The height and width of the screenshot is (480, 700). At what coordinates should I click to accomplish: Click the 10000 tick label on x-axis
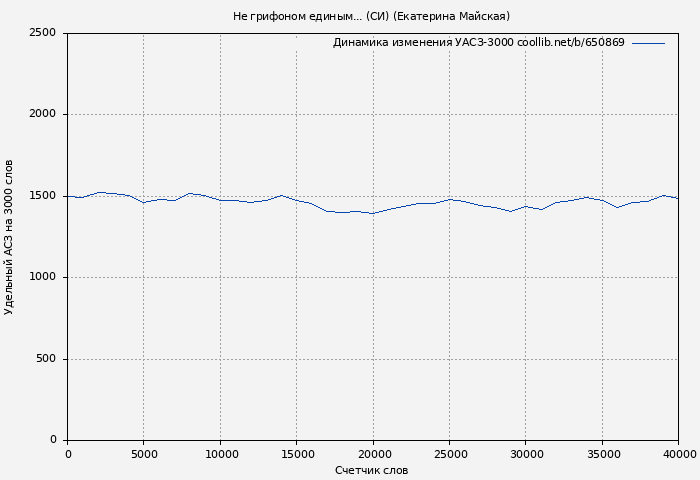tap(220, 454)
